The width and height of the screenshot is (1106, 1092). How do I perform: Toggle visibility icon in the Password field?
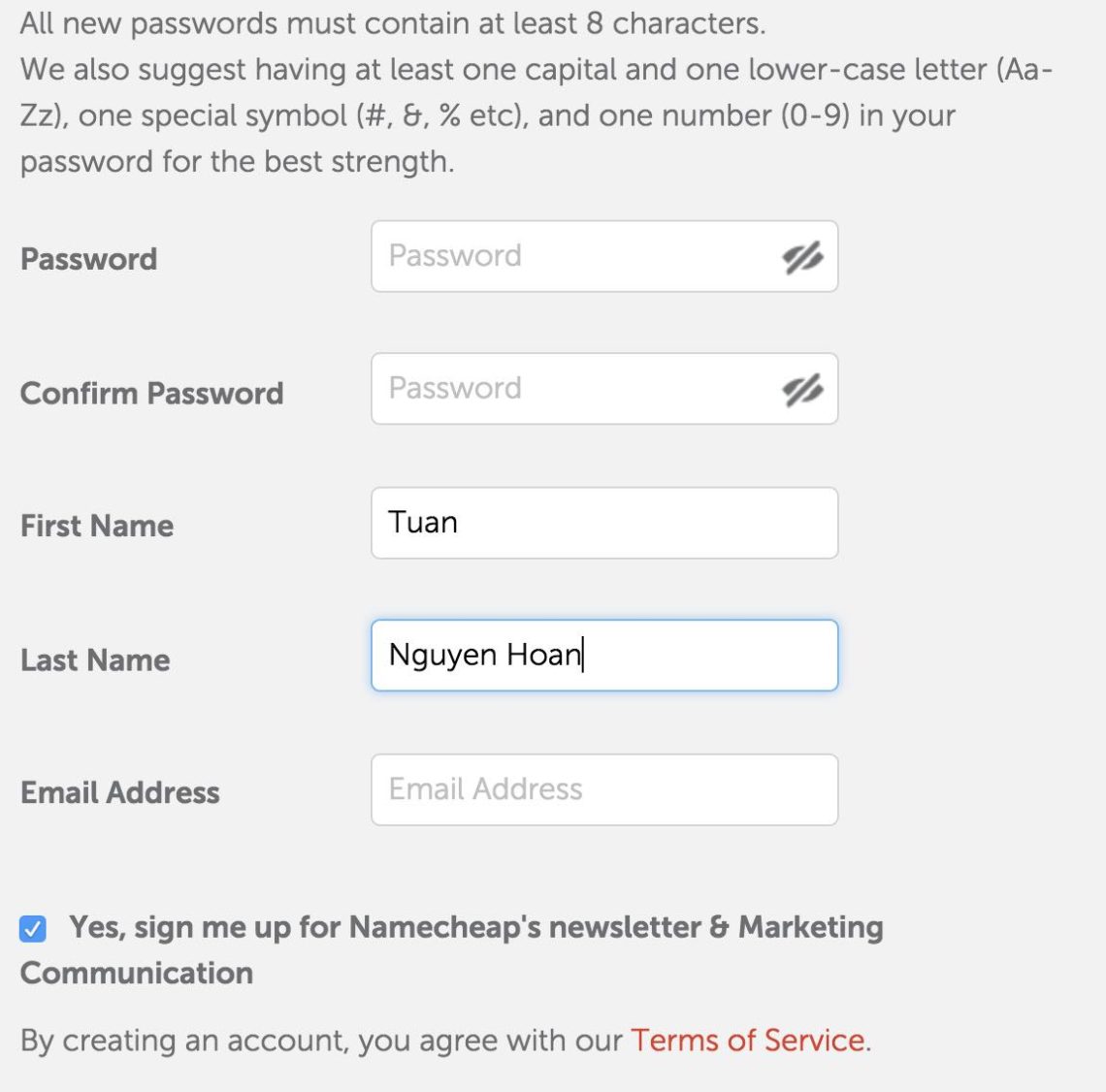802,257
